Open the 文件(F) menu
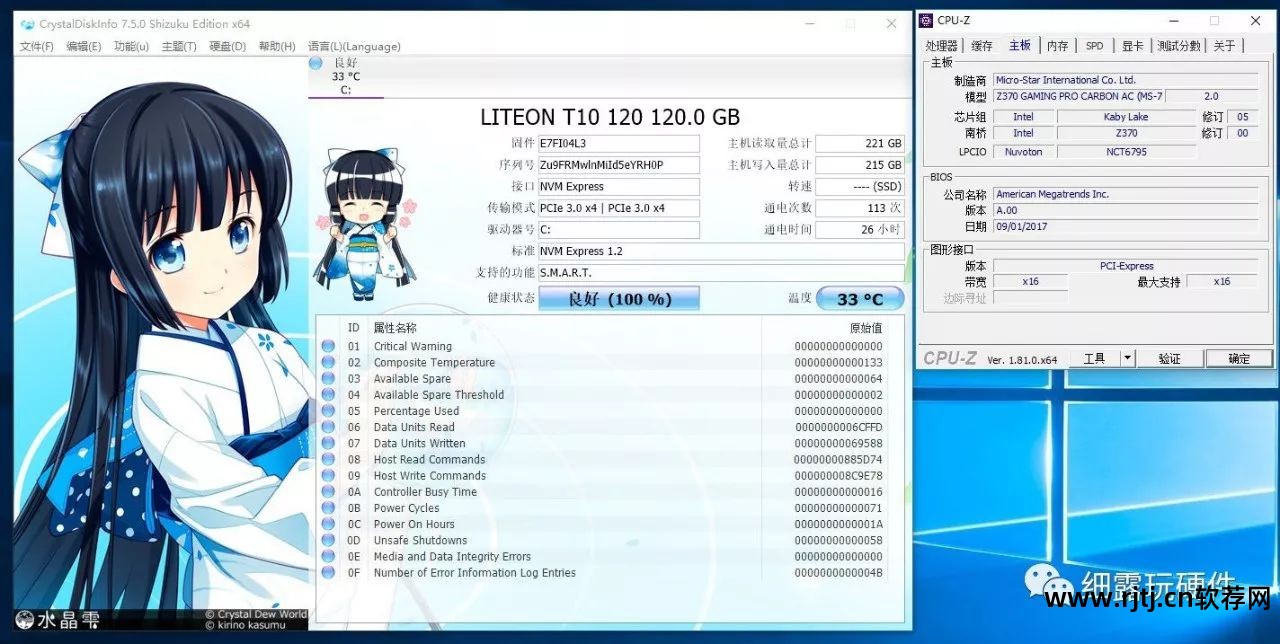The image size is (1280, 644). tap(37, 46)
